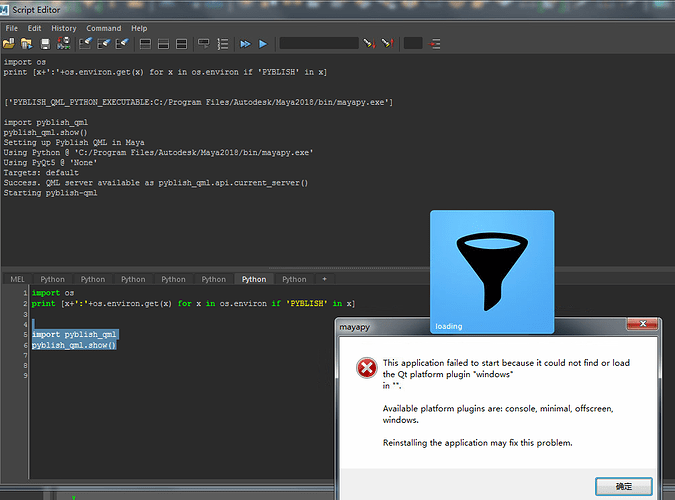Image resolution: width=675 pixels, height=500 pixels.
Task: Click 'import os' on editor line 1
Action: (x=53, y=293)
